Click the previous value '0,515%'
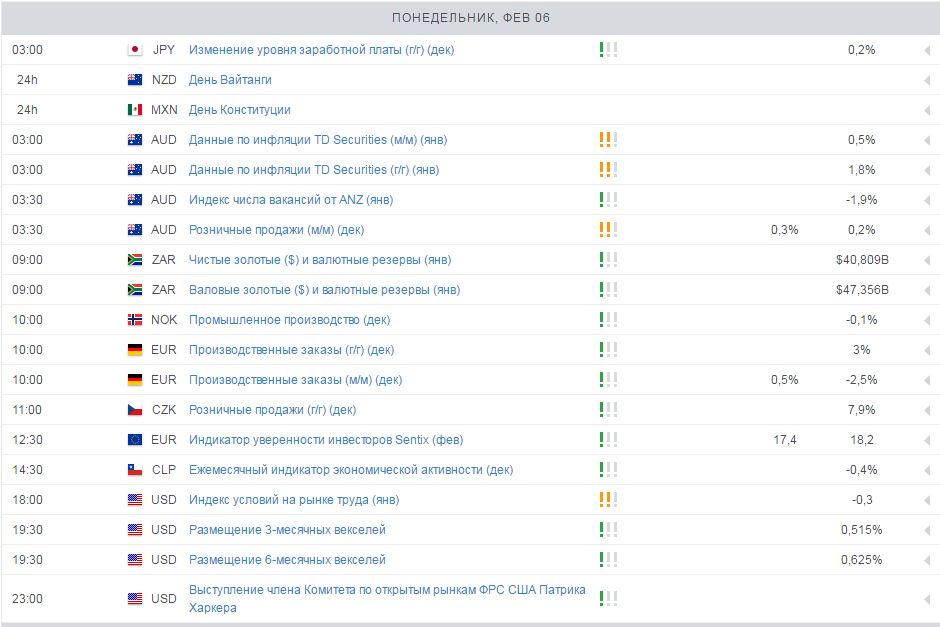The height and width of the screenshot is (627, 940). tap(861, 529)
